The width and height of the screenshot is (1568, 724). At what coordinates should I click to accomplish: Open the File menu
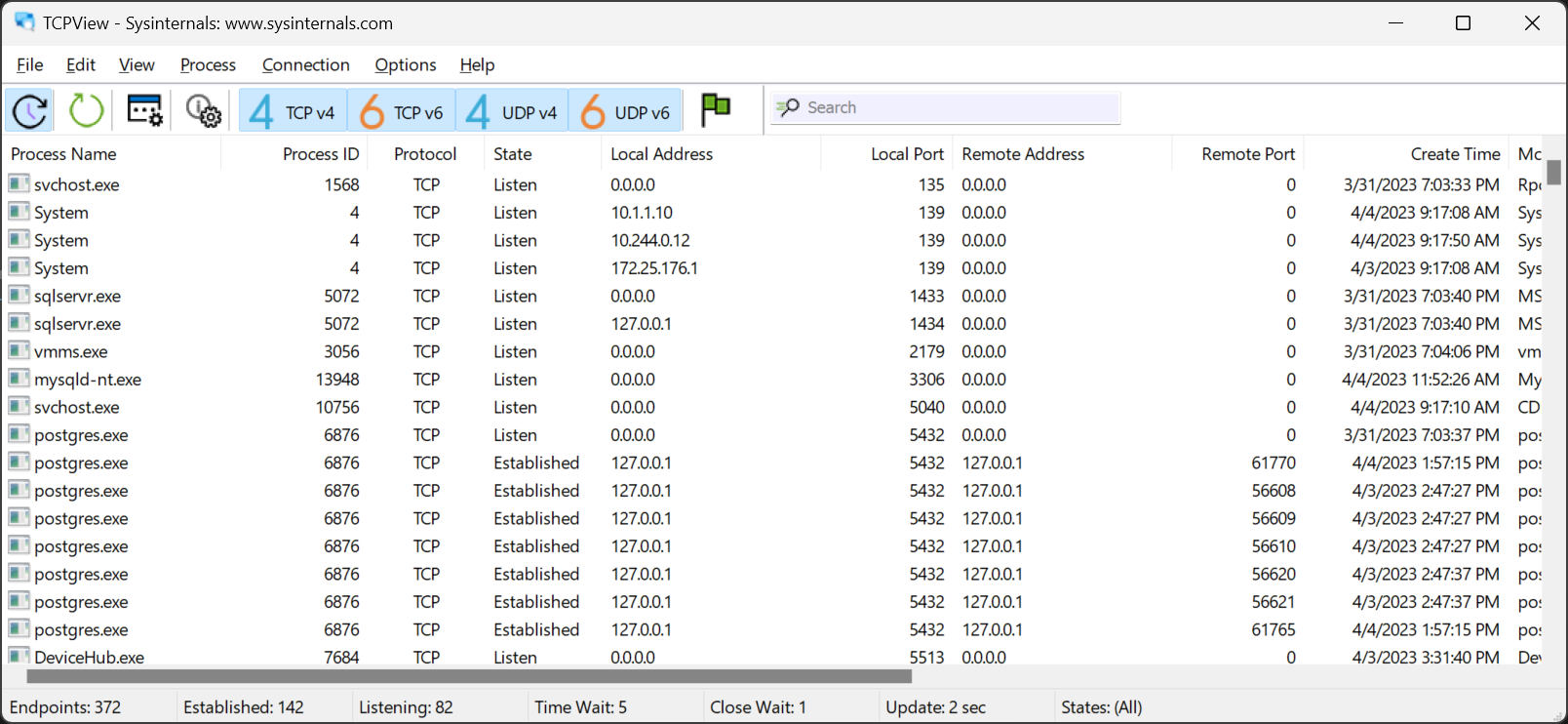pos(30,64)
